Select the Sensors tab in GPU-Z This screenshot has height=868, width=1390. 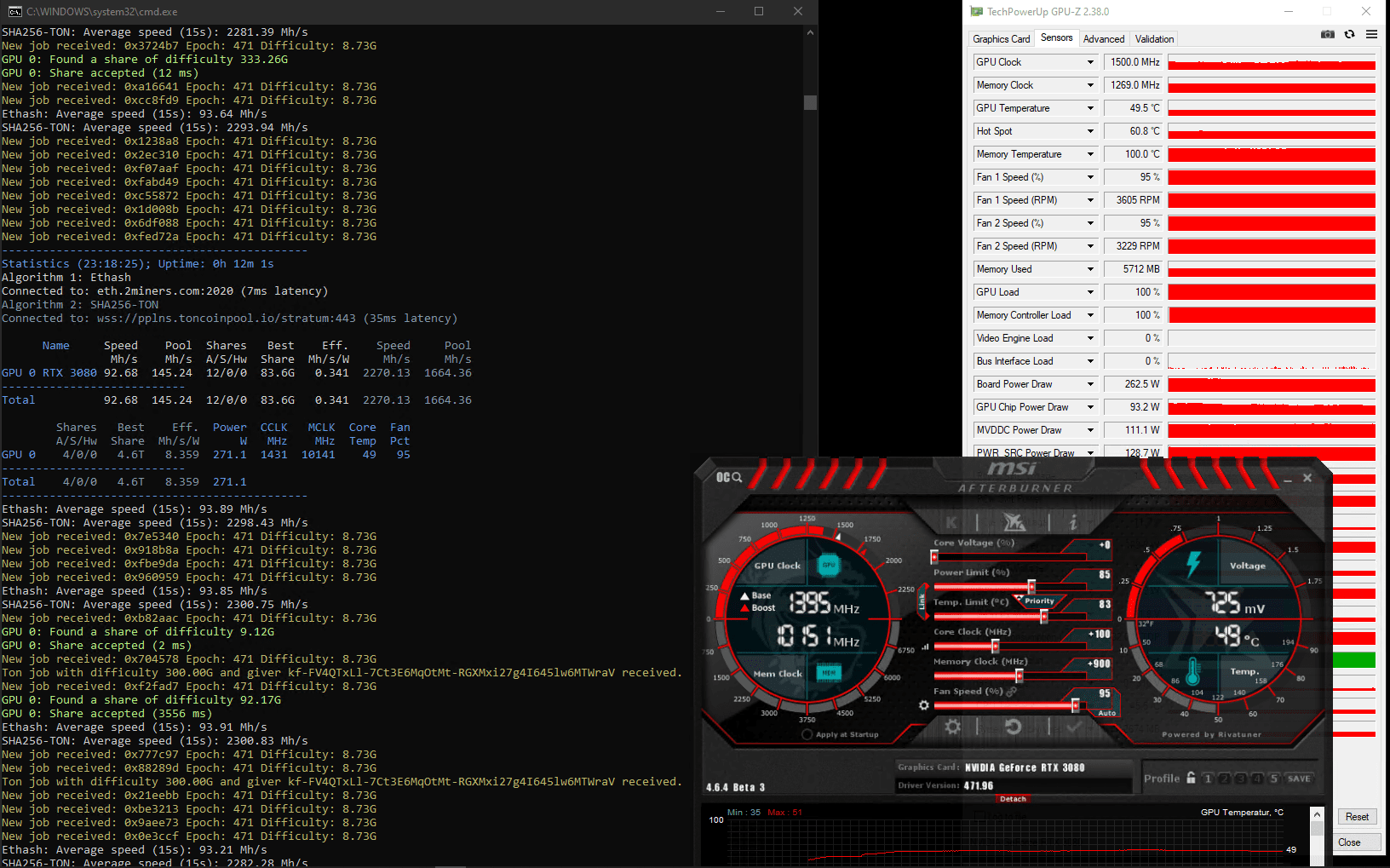1056,38
